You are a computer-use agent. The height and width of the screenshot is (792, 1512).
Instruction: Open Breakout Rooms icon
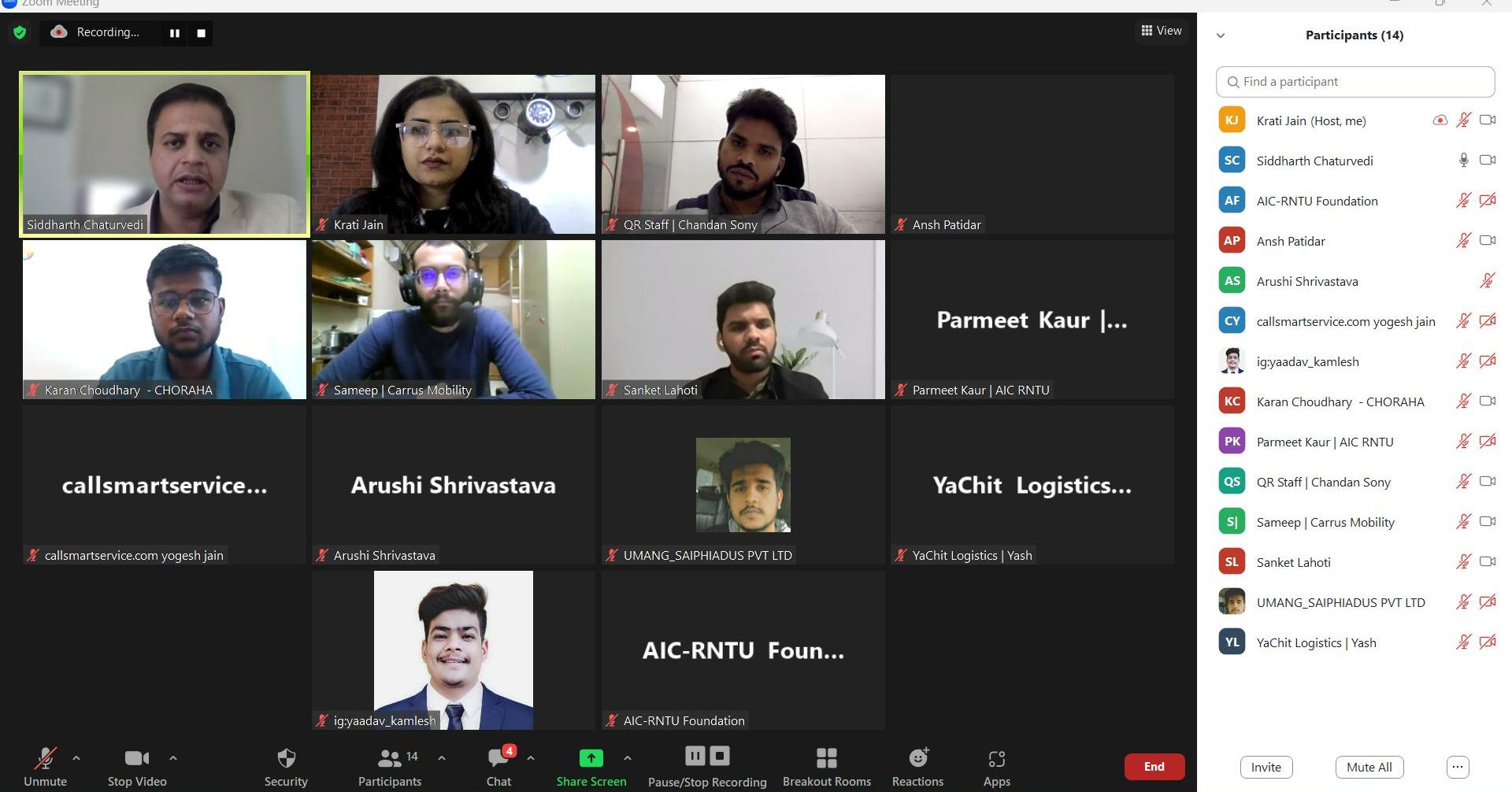click(827, 758)
